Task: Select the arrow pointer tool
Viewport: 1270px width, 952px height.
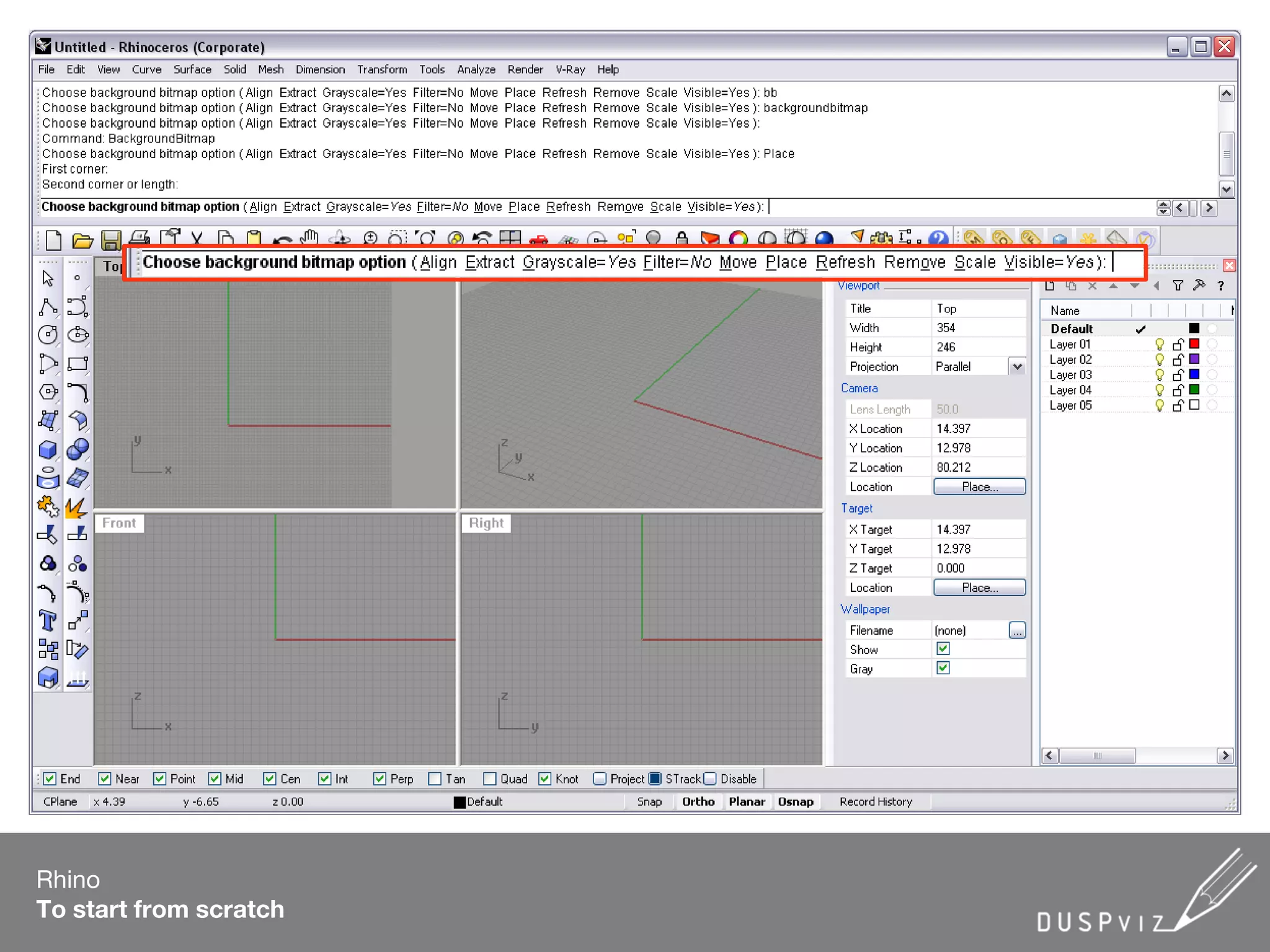Action: point(48,278)
